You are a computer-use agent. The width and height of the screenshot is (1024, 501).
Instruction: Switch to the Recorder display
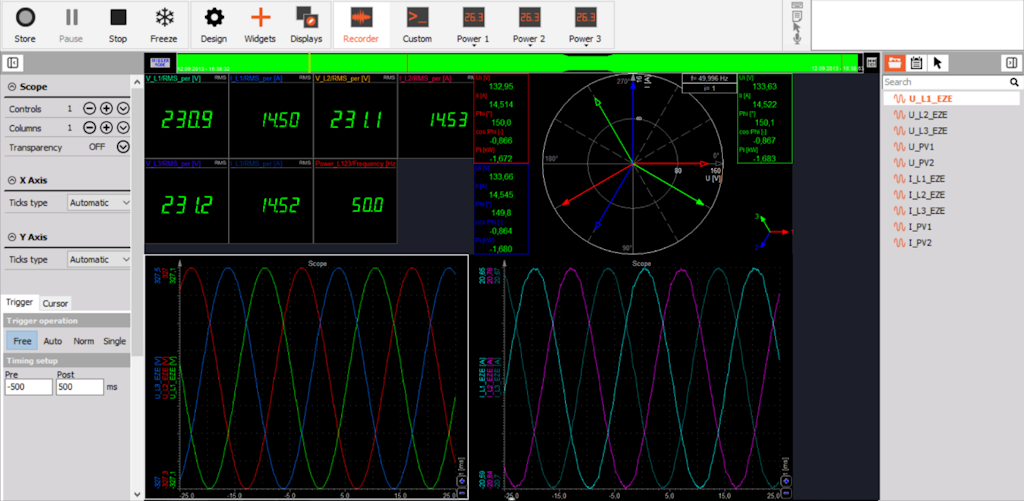(361, 25)
